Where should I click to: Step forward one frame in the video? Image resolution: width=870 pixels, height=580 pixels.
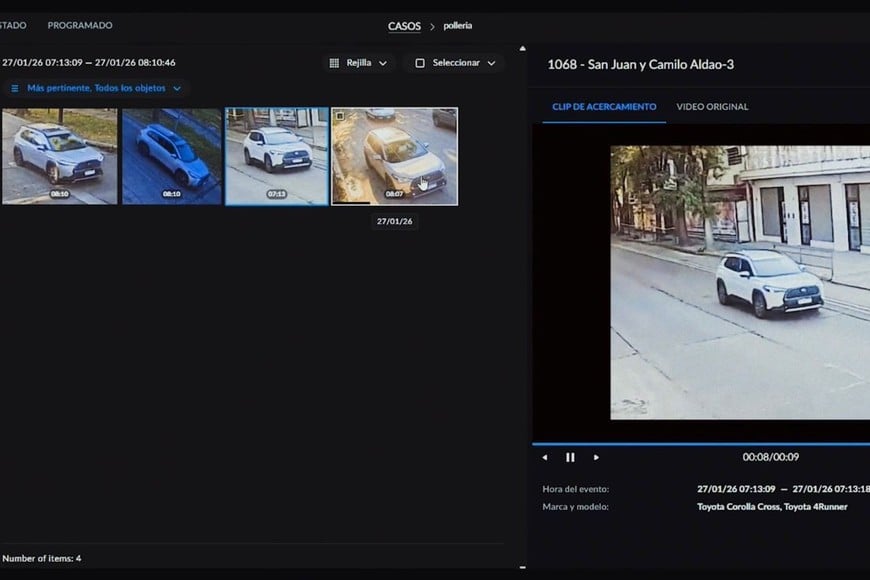click(596, 457)
